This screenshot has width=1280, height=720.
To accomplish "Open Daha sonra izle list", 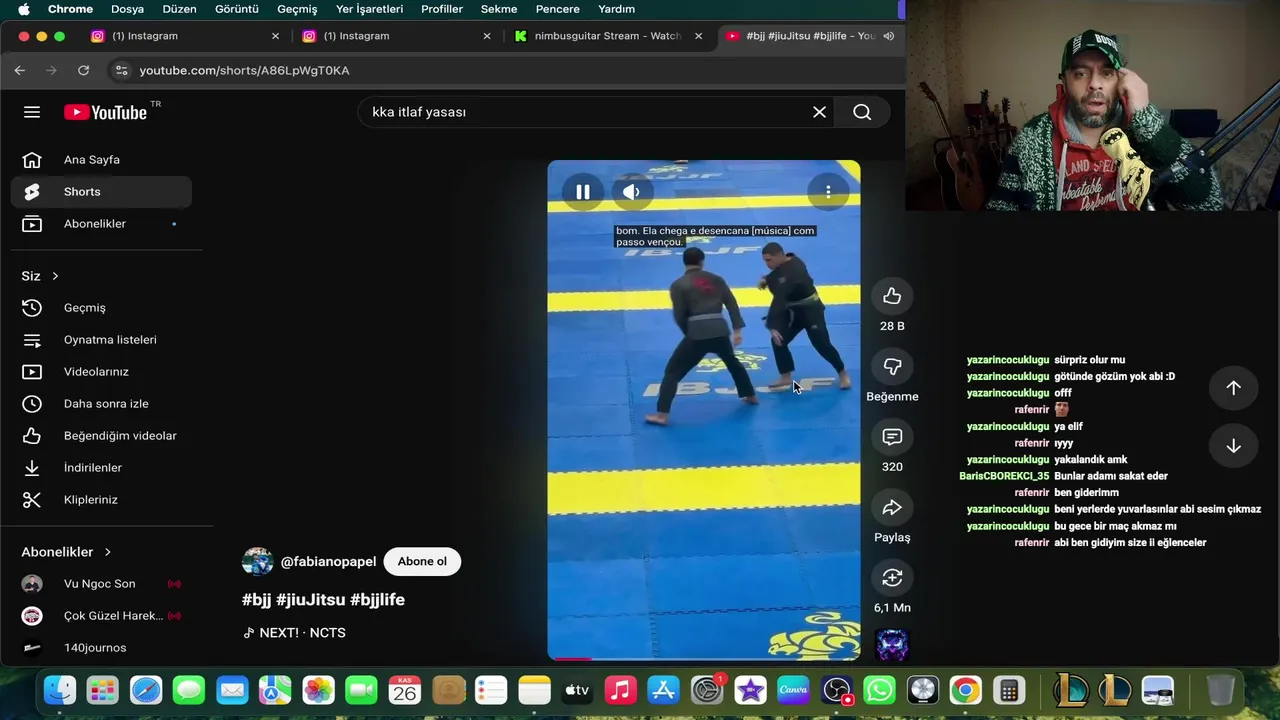I will point(101,404).
